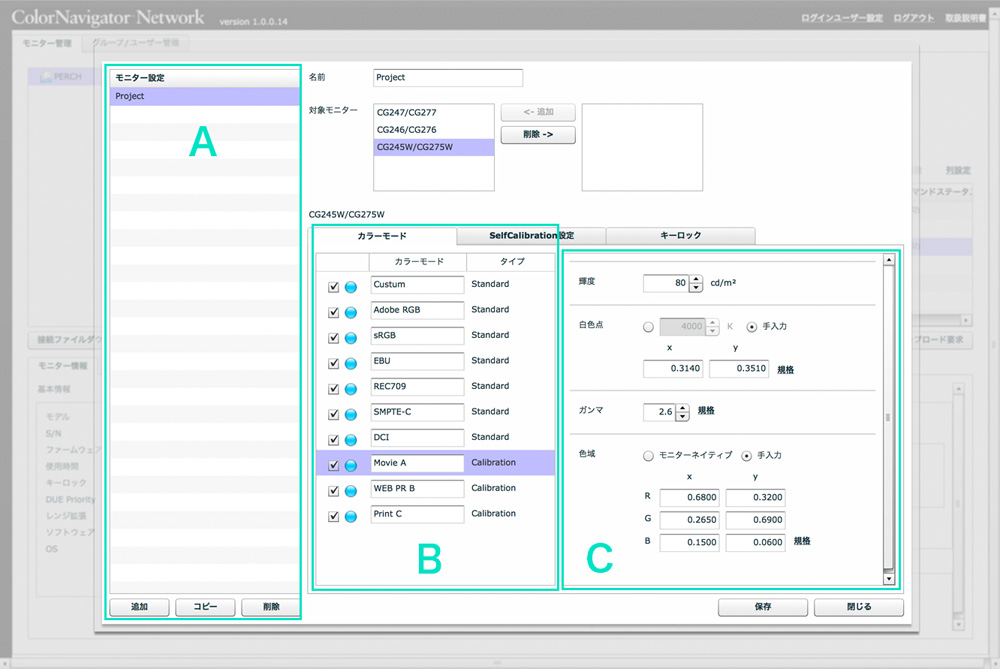Click the <- 追加 button for target monitors
1000x669 pixels.
538,112
